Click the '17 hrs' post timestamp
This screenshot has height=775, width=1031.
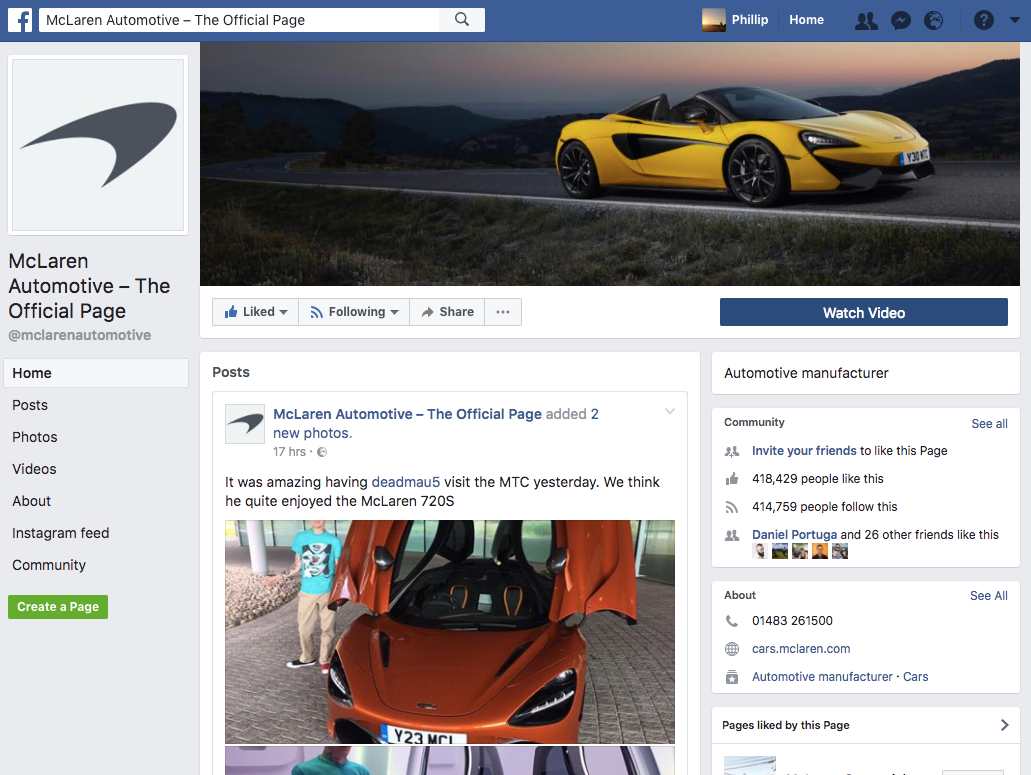coord(289,452)
